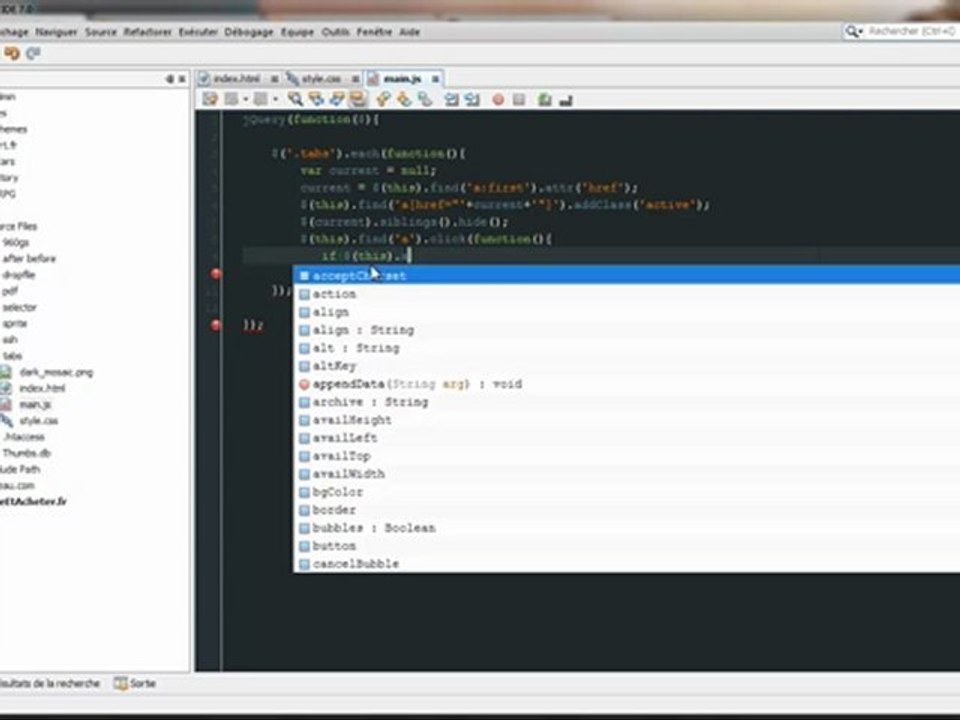Select appendData(String arg) completion entry
This screenshot has width=960, height=720.
point(627,384)
